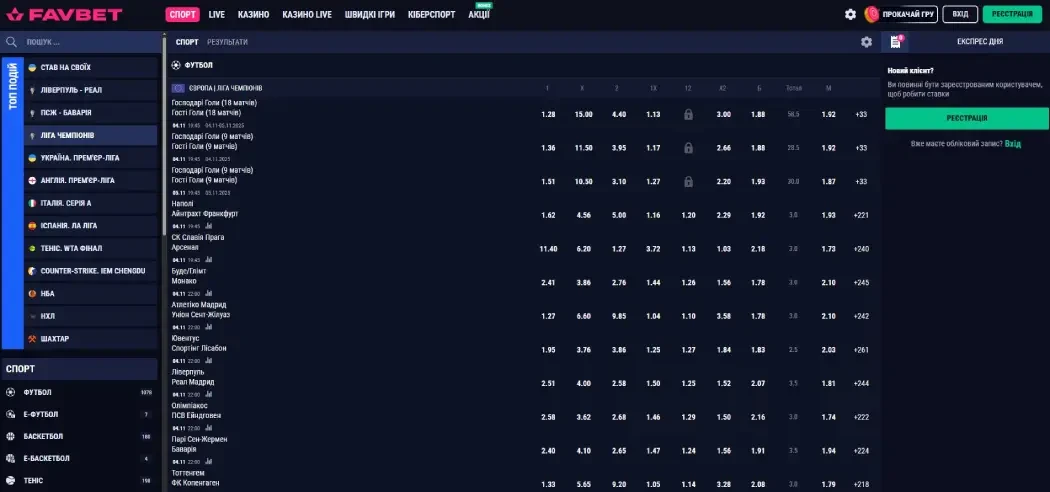Viewport: 1050px width, 492px height.
Task: Open the Спорт main menu item
Action: (x=183, y=14)
